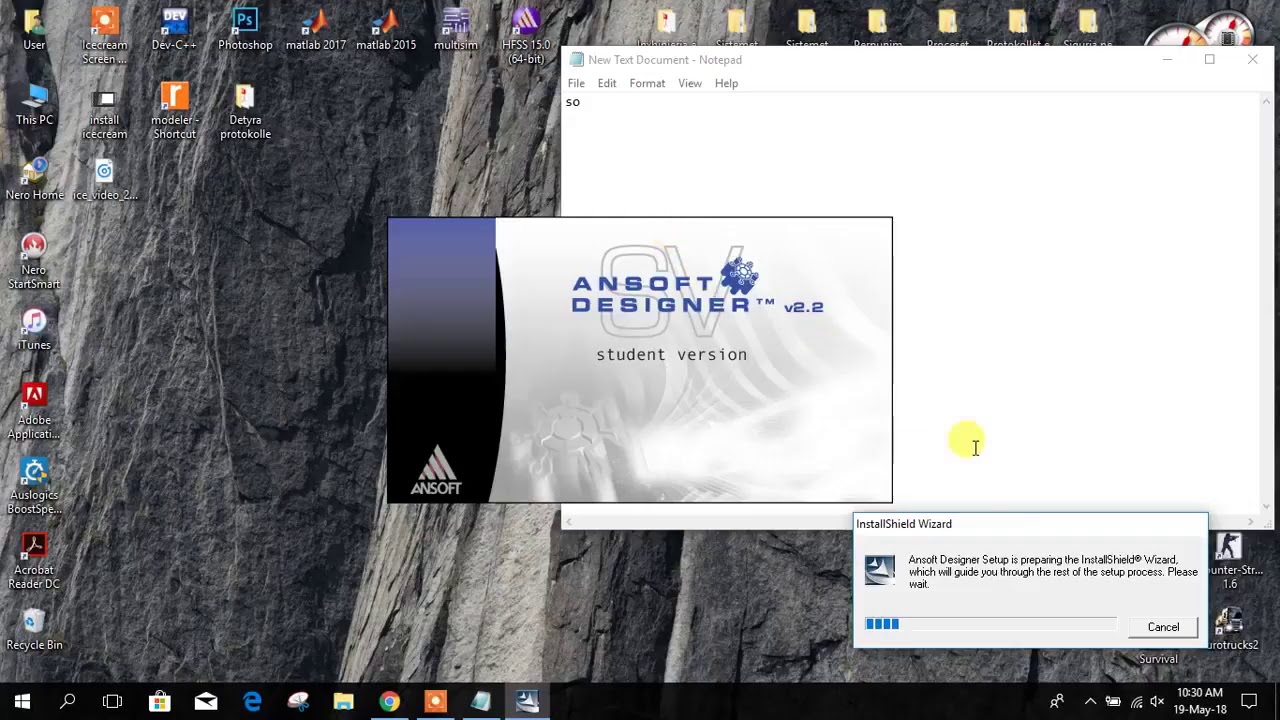Select the Siguria ne folder on the desktop
The image size is (1280, 720).
click(x=1088, y=30)
